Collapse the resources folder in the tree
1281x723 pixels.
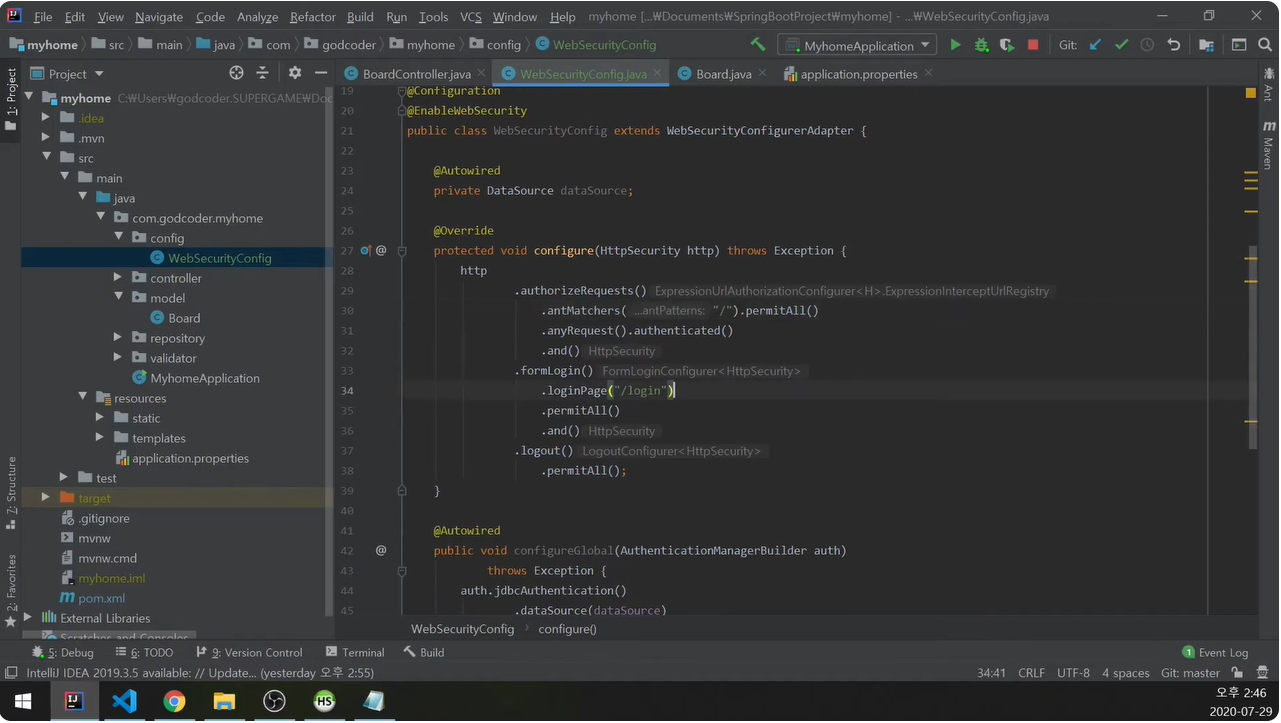pyautogui.click(x=83, y=398)
